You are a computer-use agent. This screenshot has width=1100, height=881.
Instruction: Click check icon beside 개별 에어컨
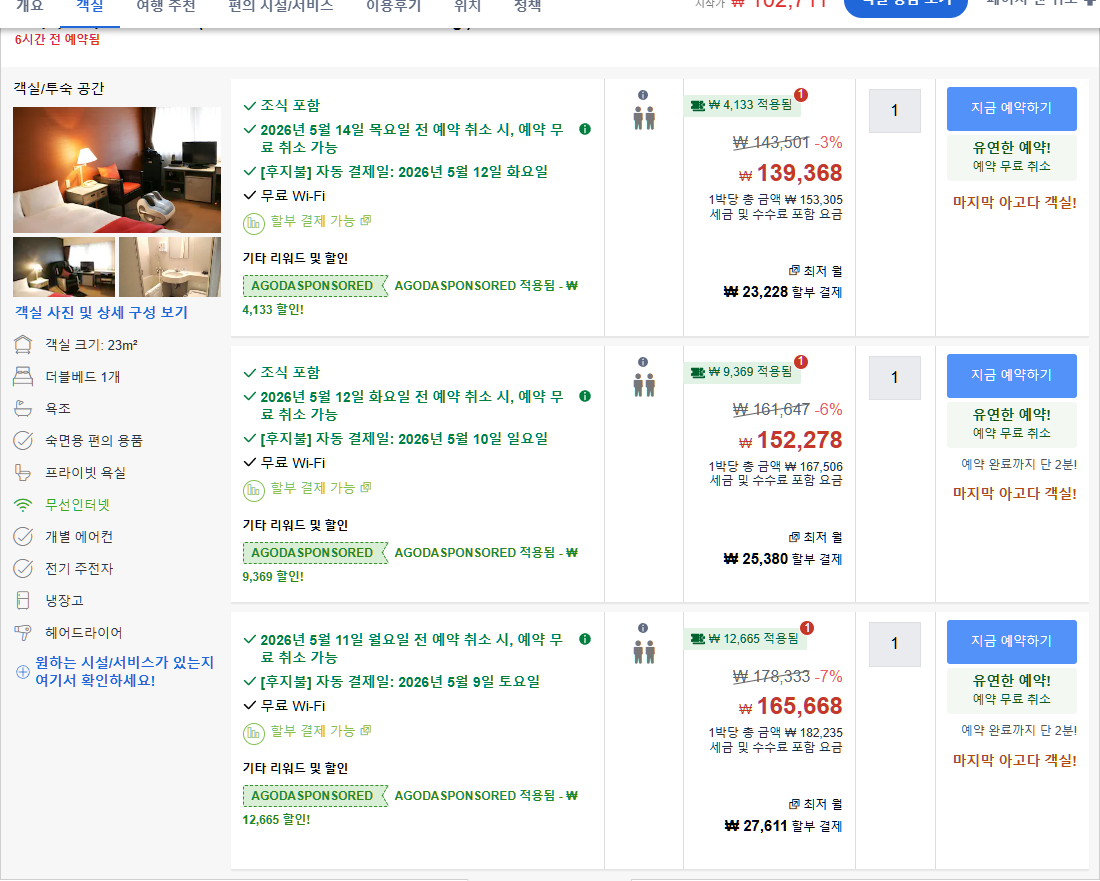[23, 537]
